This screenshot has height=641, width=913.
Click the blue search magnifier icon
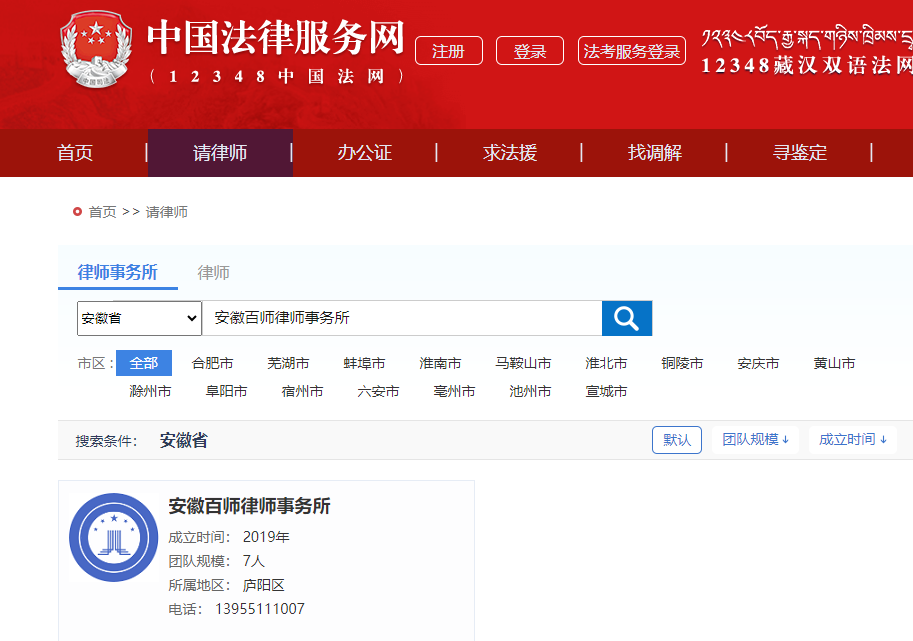coord(625,317)
